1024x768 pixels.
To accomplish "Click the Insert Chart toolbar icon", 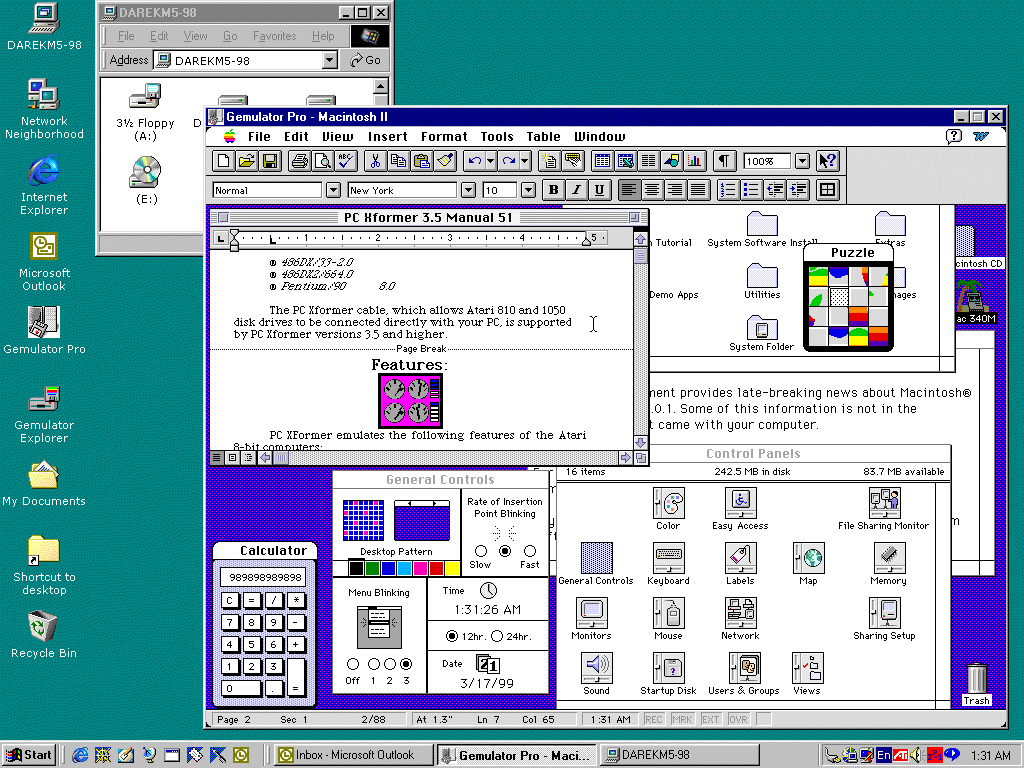I will coord(695,161).
